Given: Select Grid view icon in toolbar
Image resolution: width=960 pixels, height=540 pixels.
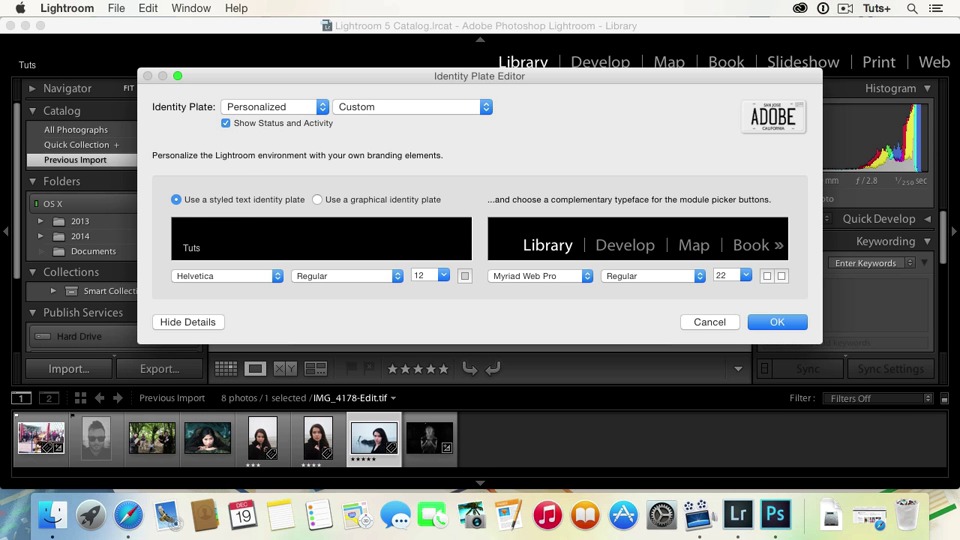Looking at the screenshot, I should coord(226,369).
